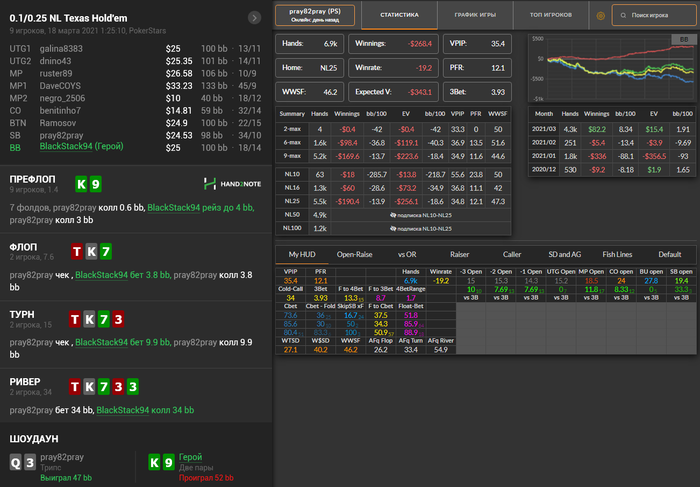The width and height of the screenshot is (700, 487).
Task: Click the green K hero card in preflop
Action: click(x=81, y=184)
